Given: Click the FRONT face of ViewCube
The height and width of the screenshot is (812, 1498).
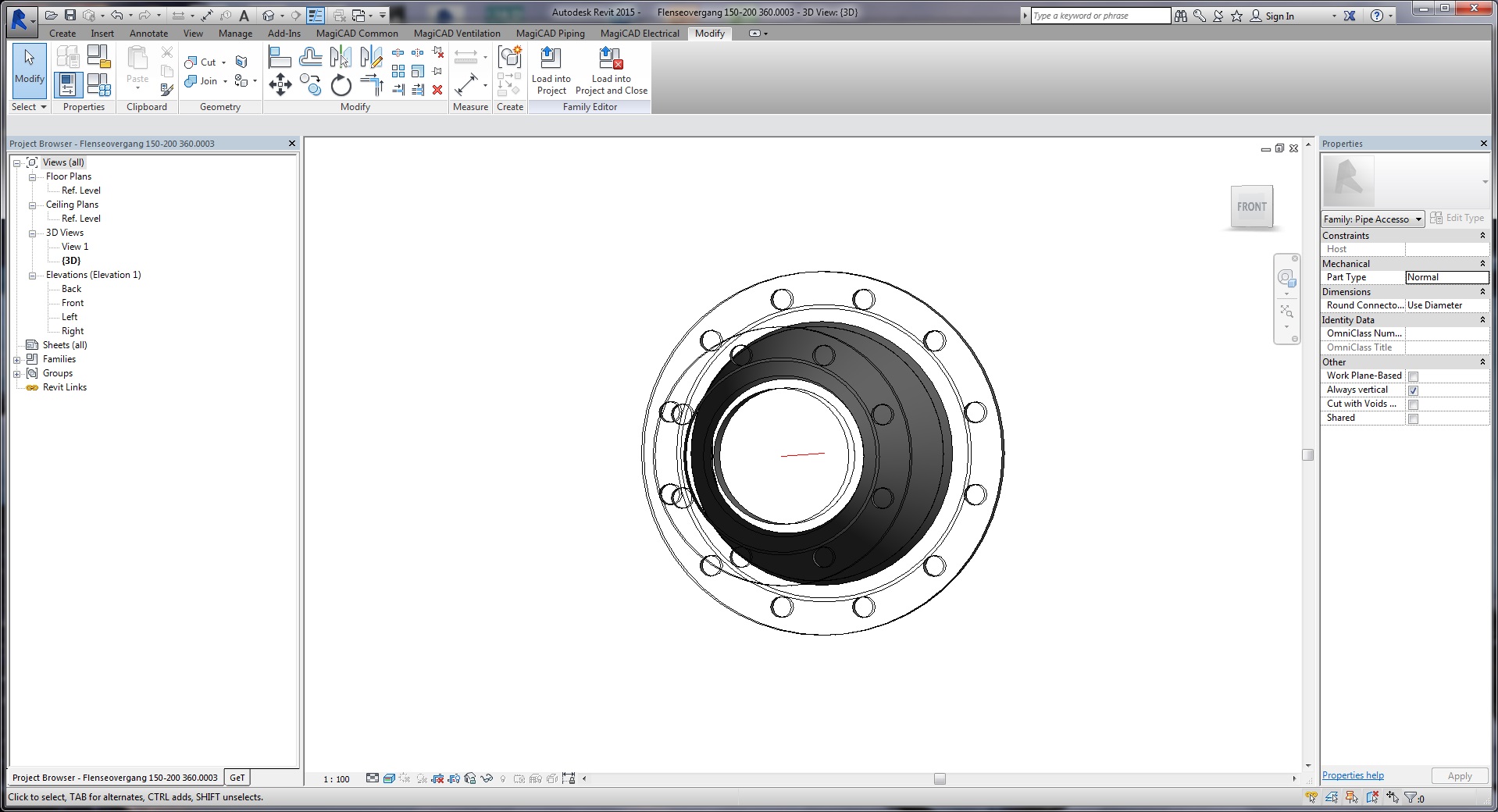Looking at the screenshot, I should (x=1251, y=207).
